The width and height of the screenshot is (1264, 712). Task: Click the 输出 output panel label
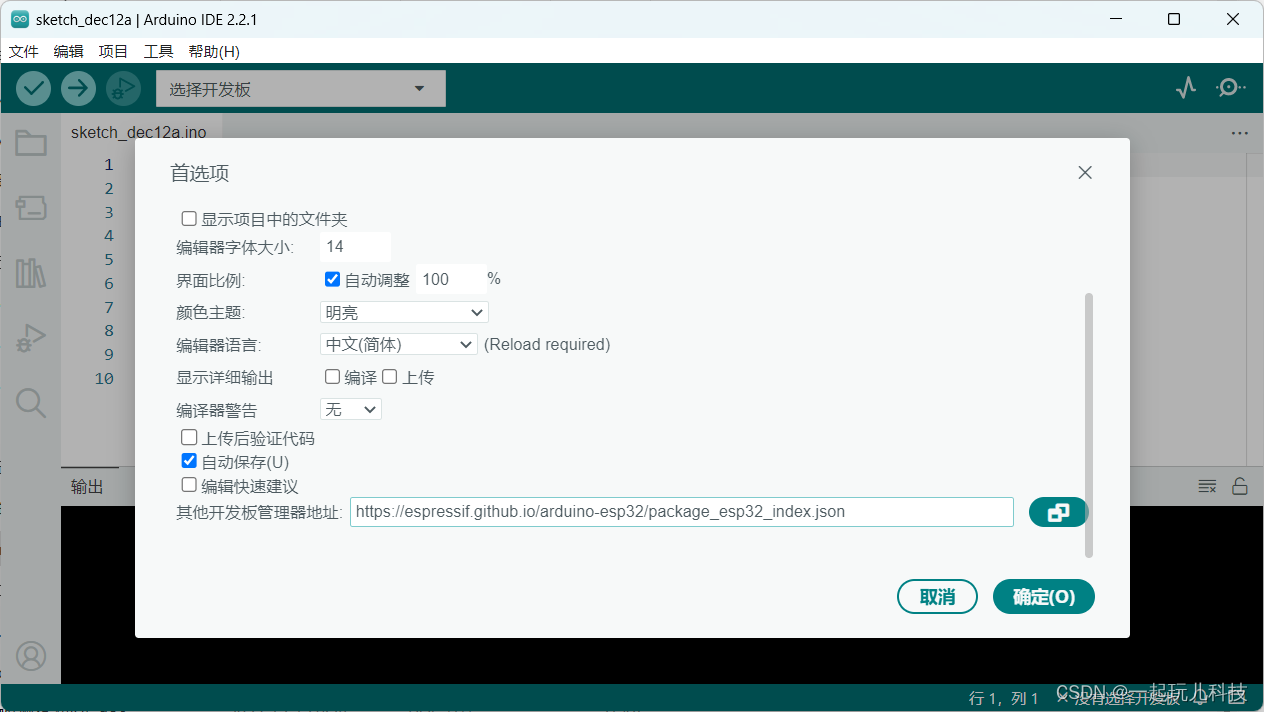tap(87, 487)
